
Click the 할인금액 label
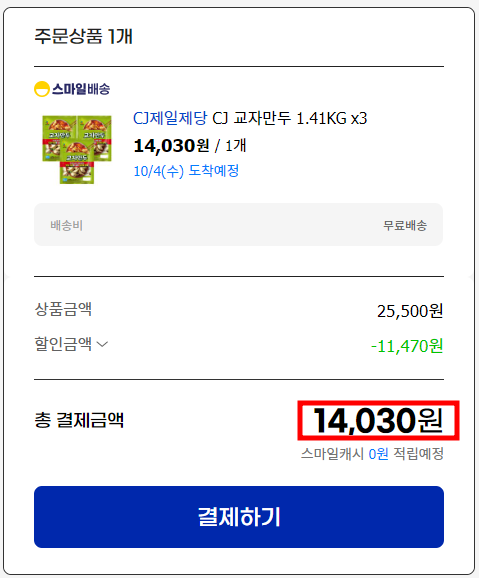[x=63, y=344]
